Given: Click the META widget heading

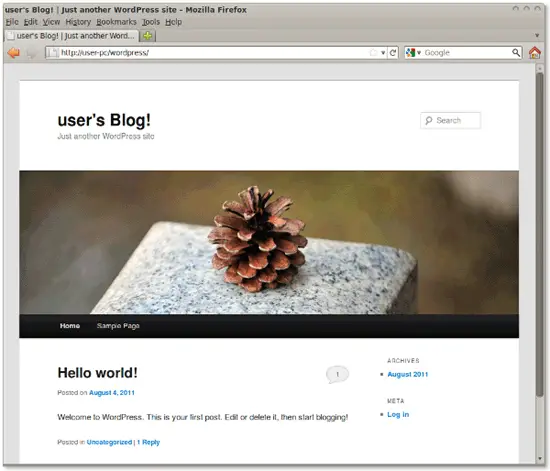Looking at the screenshot, I should pos(396,401).
